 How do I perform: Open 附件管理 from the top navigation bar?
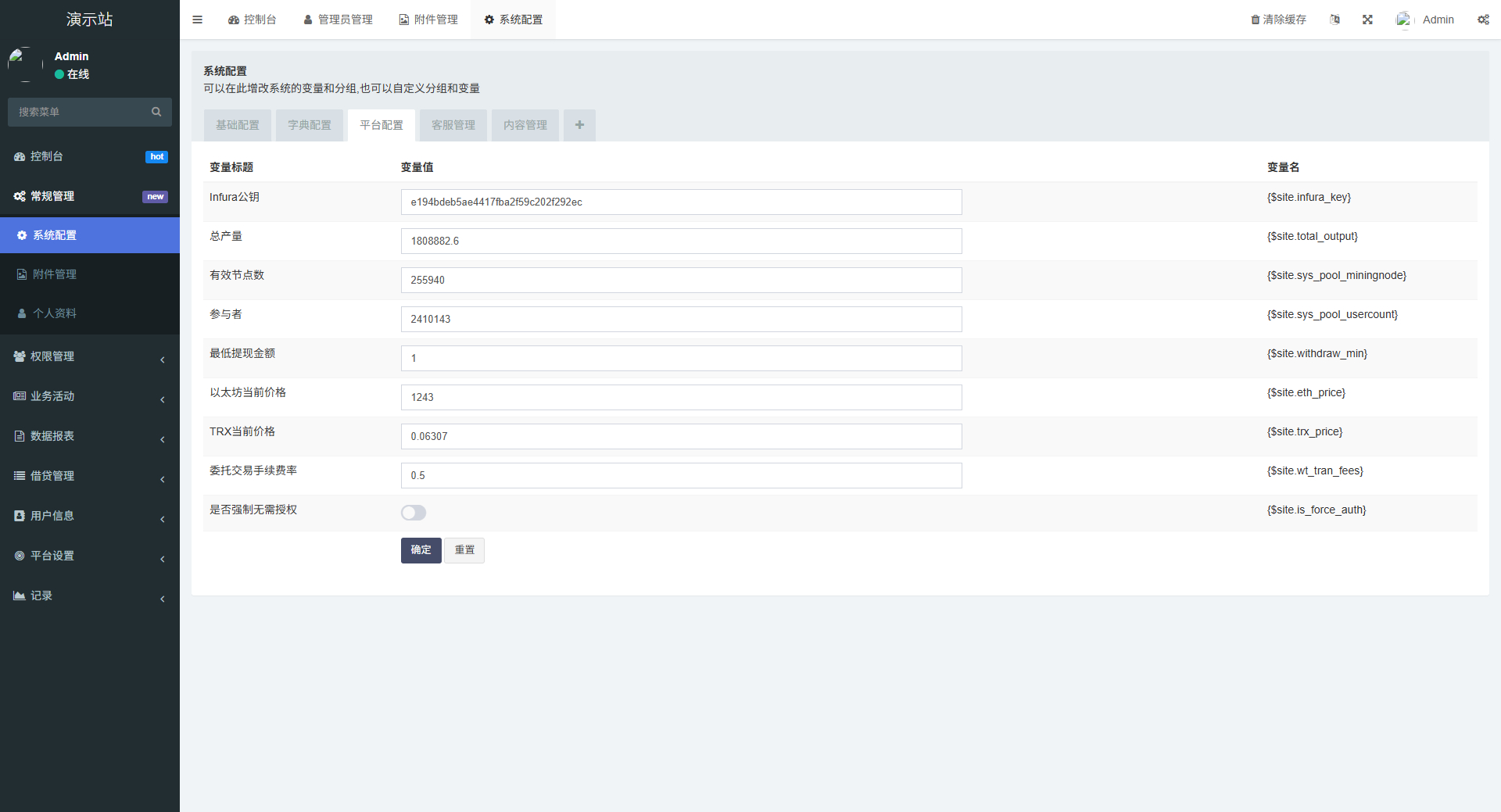(x=428, y=19)
